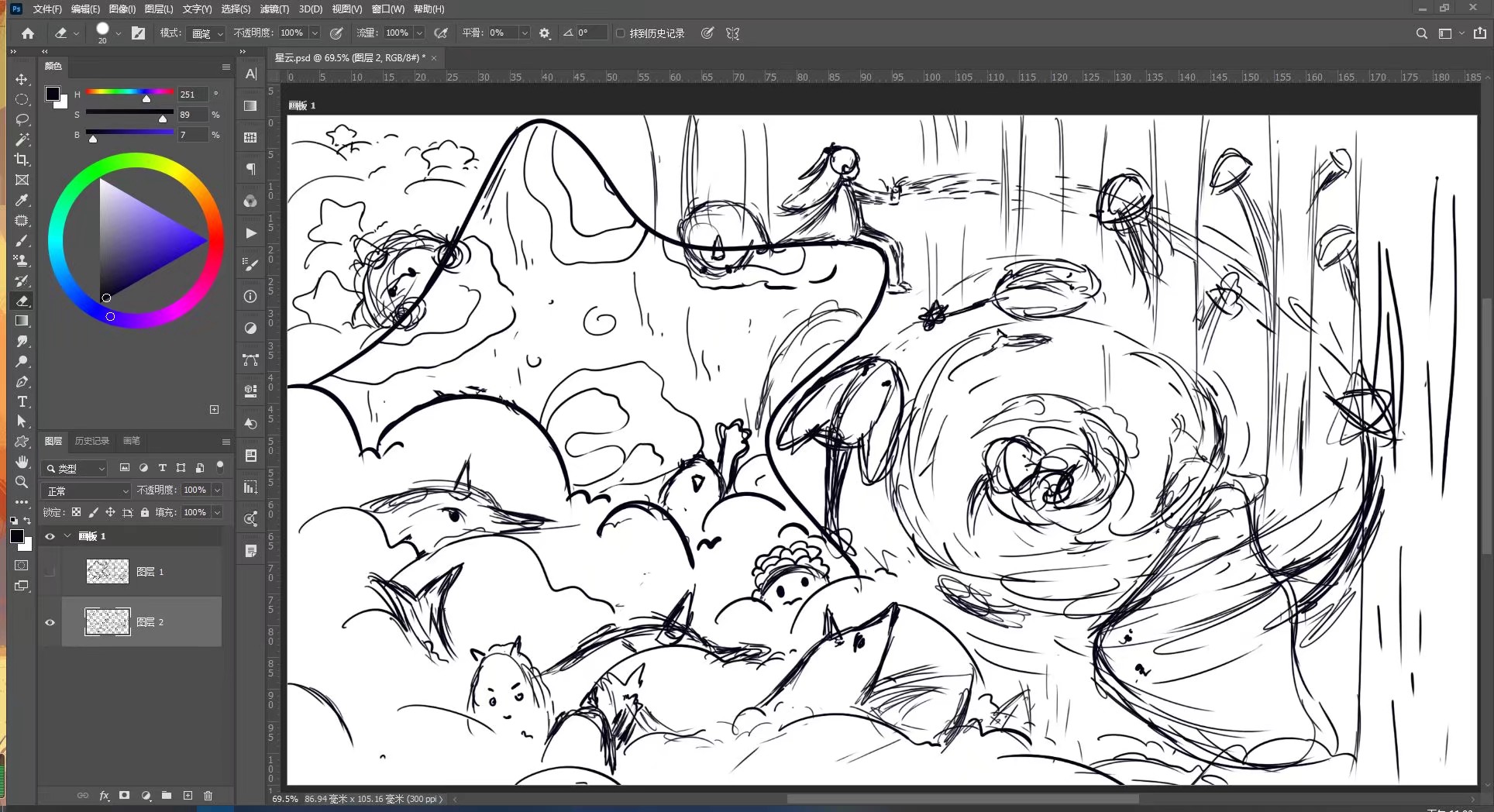Open the 文件(F) menu
Screen dimensions: 1494x812
[x=47, y=9]
